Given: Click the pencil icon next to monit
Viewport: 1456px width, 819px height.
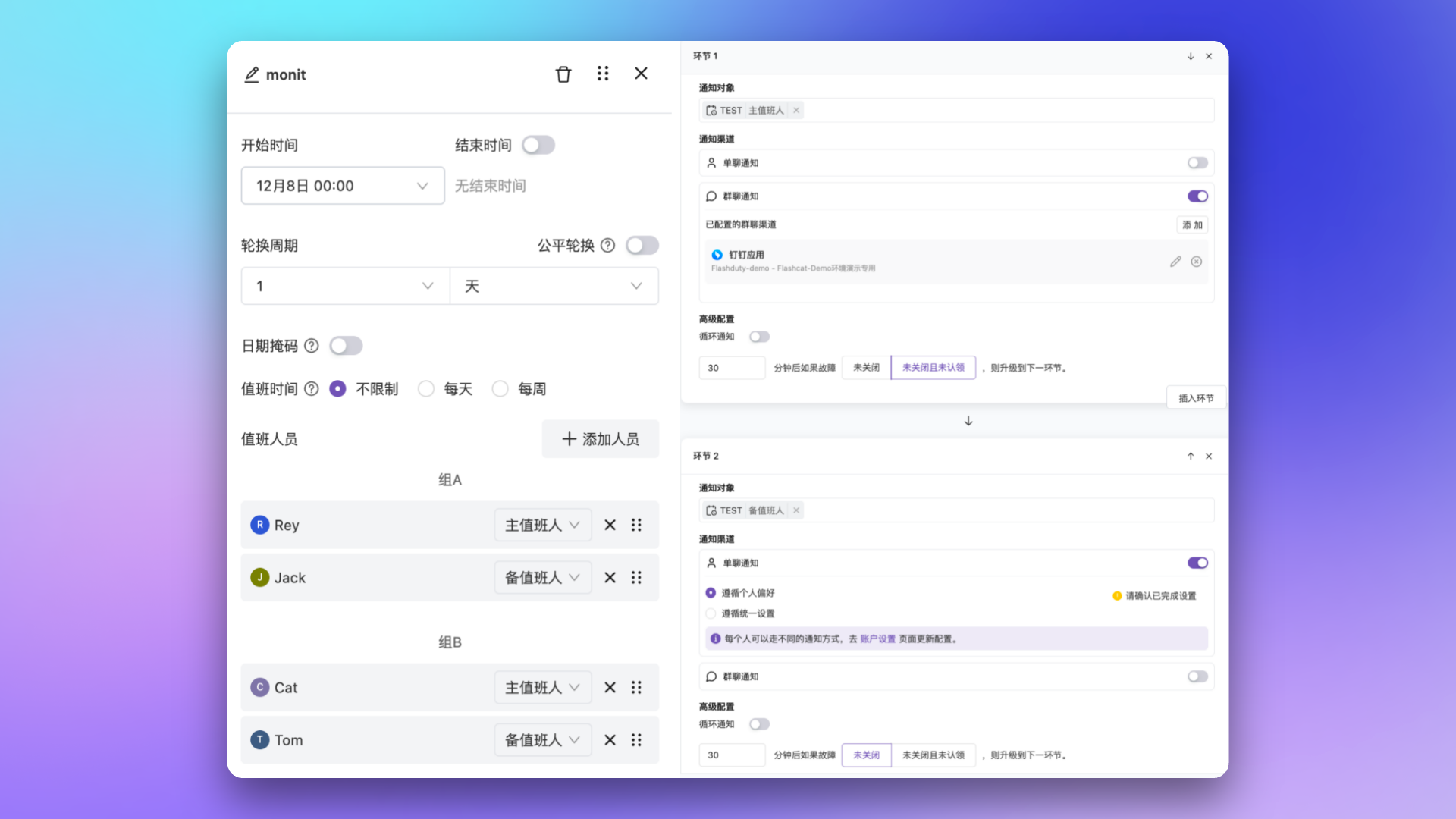Looking at the screenshot, I should point(252,74).
